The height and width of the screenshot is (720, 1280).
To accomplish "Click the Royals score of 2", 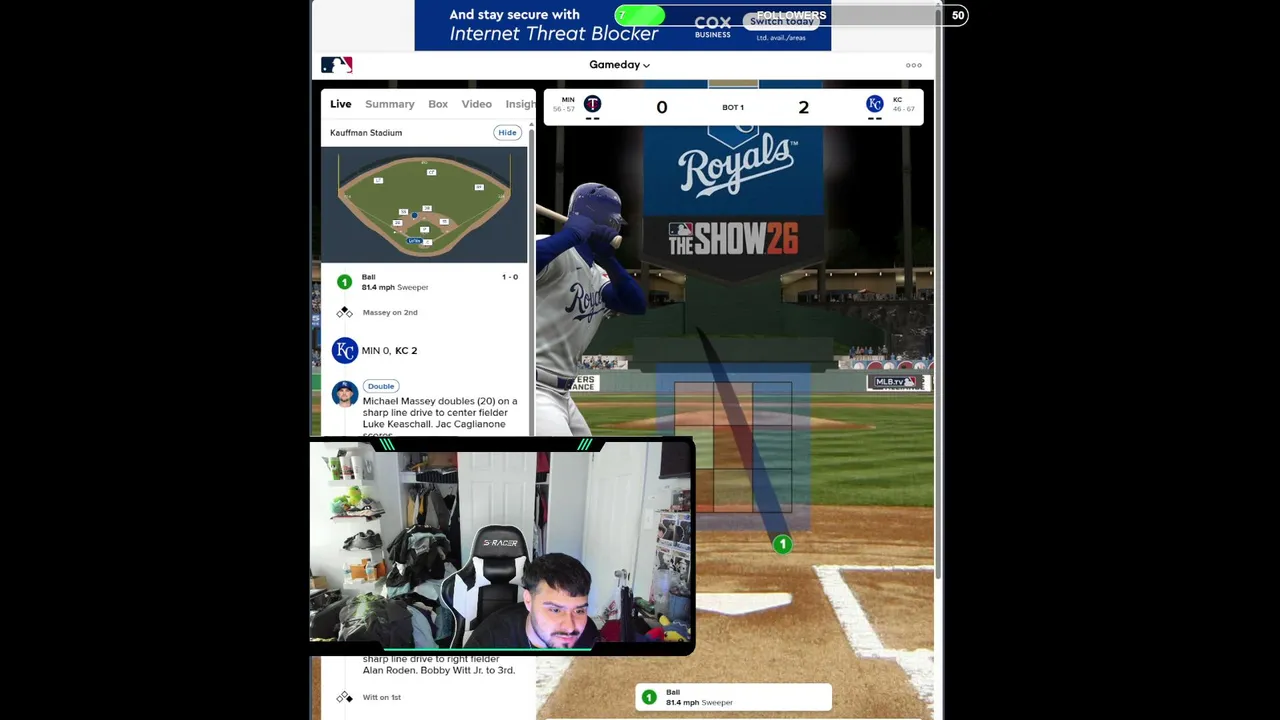I will [x=803, y=108].
